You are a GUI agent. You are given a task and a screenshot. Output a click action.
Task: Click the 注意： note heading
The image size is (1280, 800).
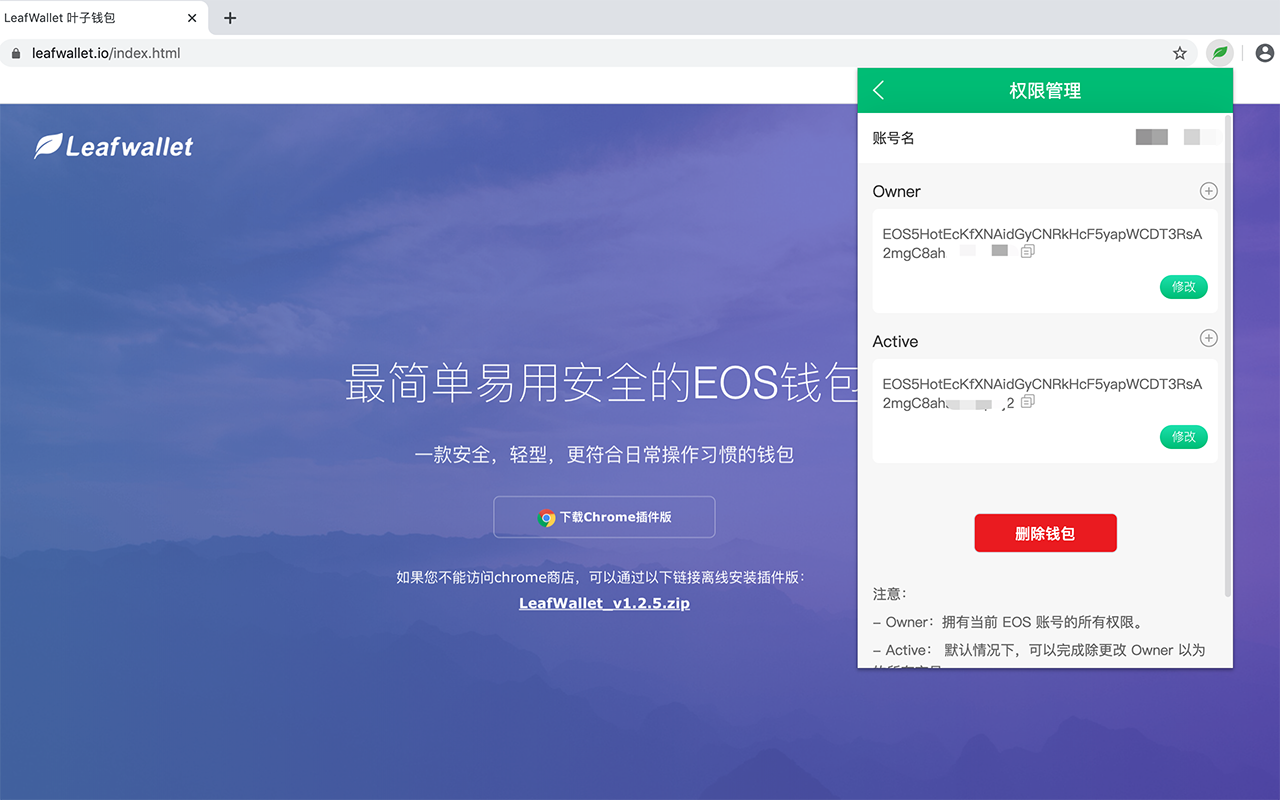(889, 594)
